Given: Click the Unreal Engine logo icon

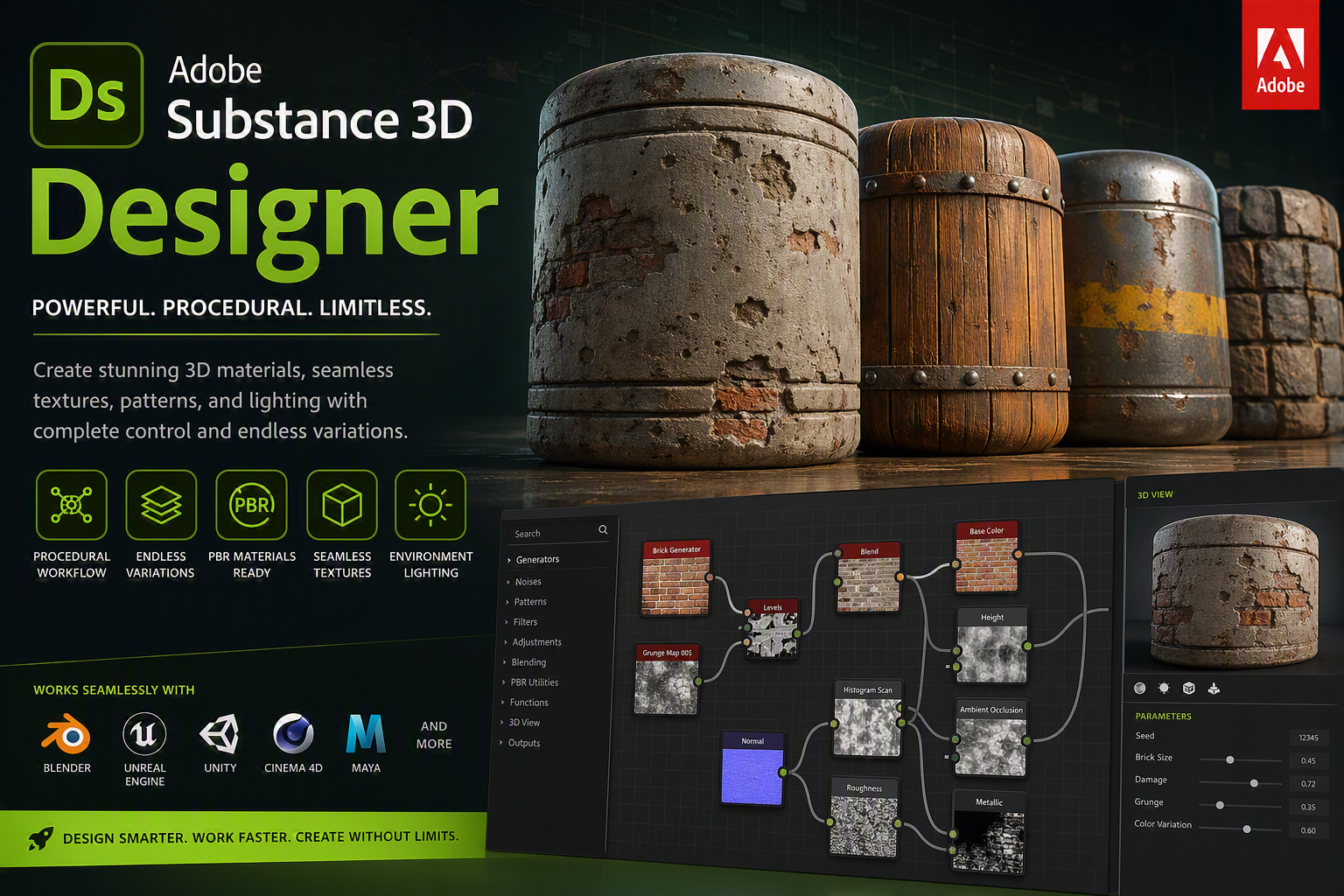Looking at the screenshot, I should point(144,734).
